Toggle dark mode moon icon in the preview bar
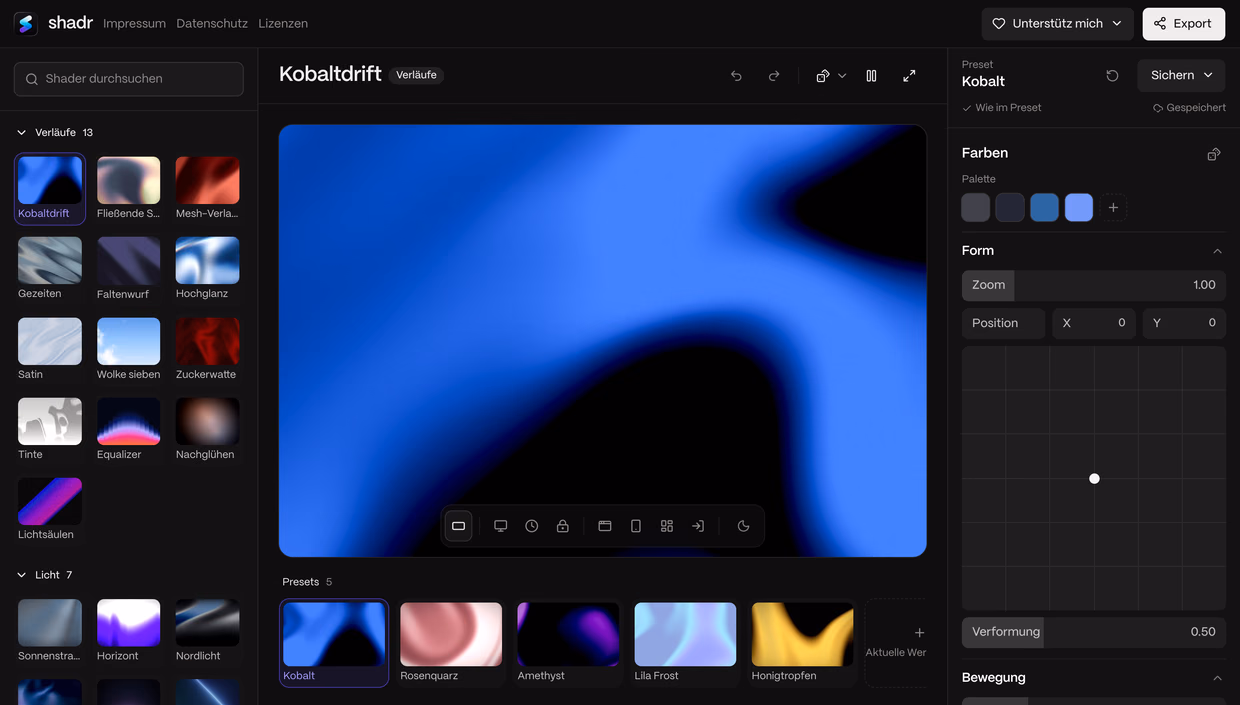The height and width of the screenshot is (705, 1240). [743, 526]
